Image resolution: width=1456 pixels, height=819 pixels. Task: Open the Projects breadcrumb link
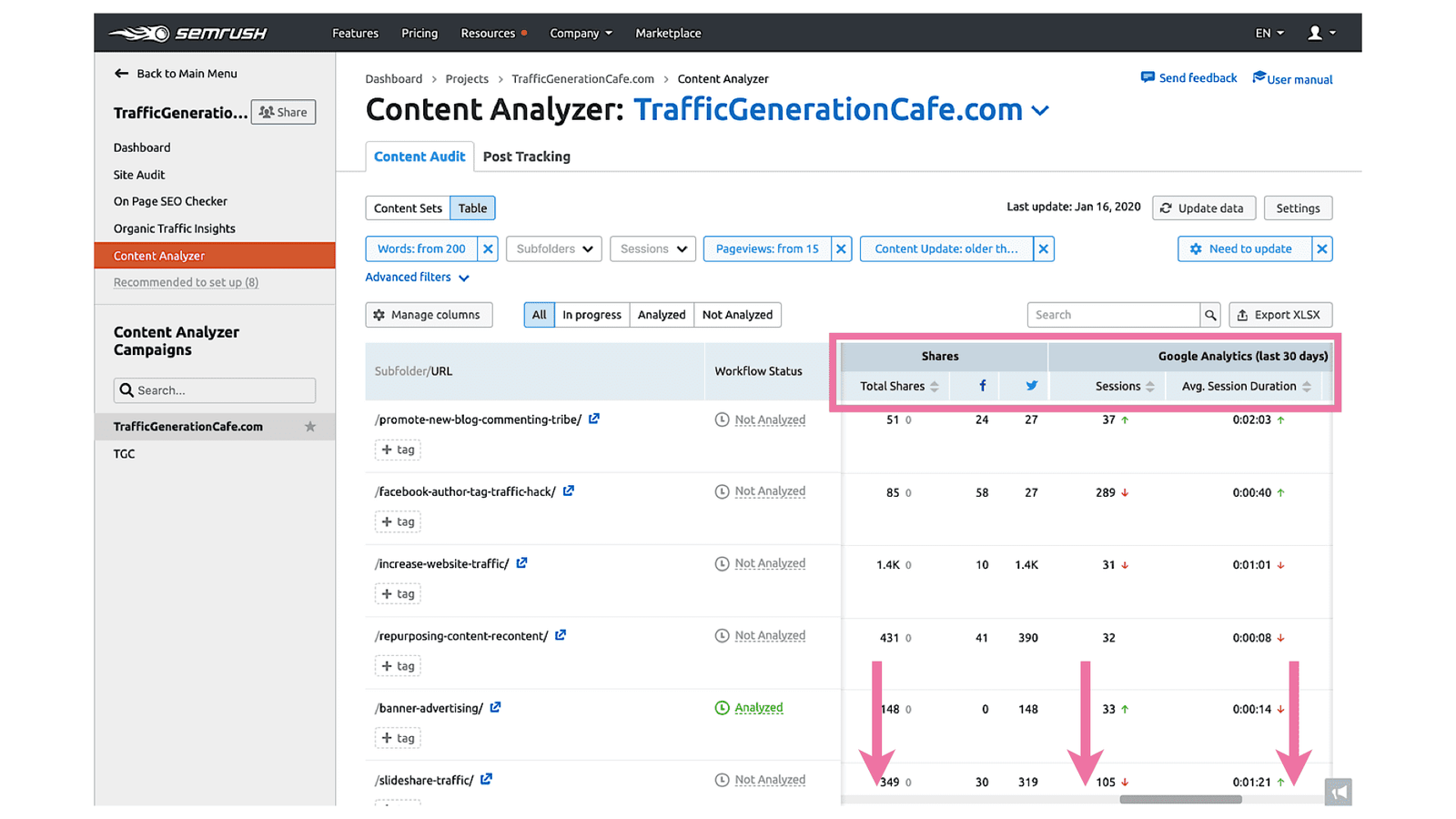pyautogui.click(x=467, y=78)
